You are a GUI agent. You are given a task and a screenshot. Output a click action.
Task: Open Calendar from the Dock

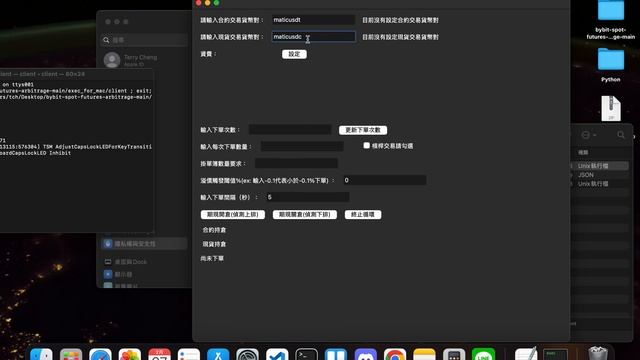[x=159, y=355]
